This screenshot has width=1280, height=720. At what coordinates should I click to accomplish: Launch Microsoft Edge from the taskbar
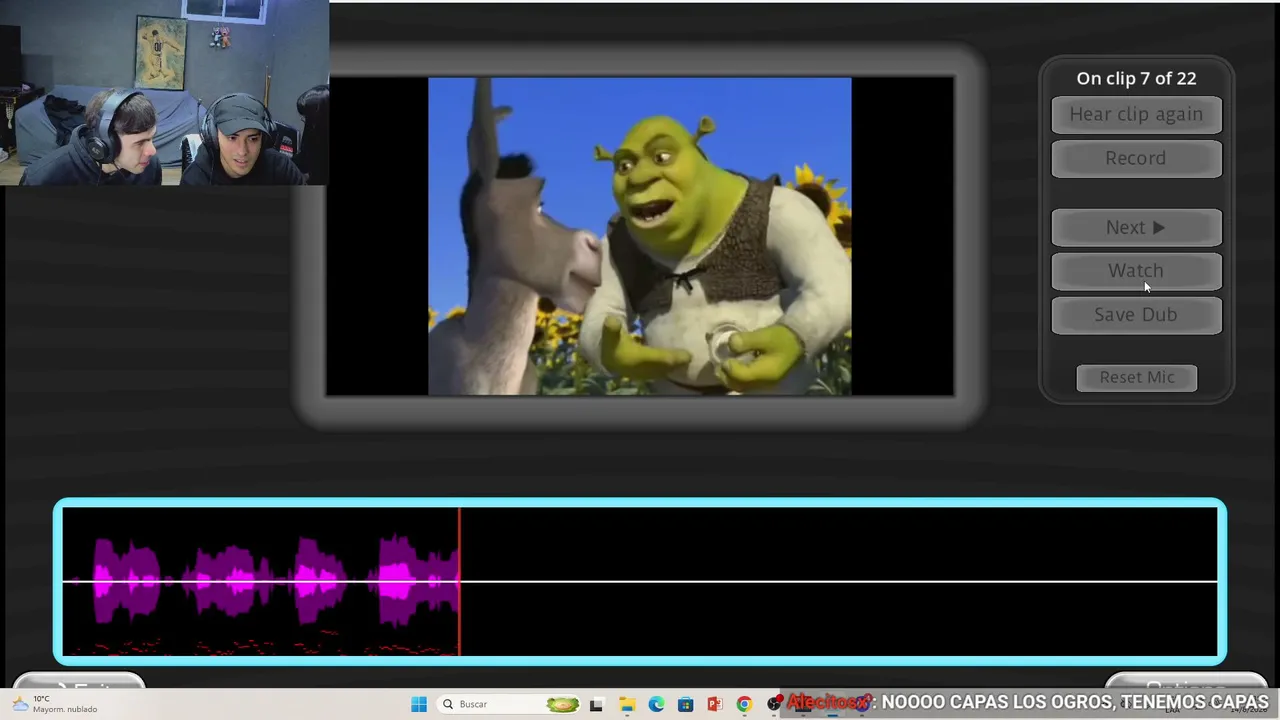(x=656, y=704)
